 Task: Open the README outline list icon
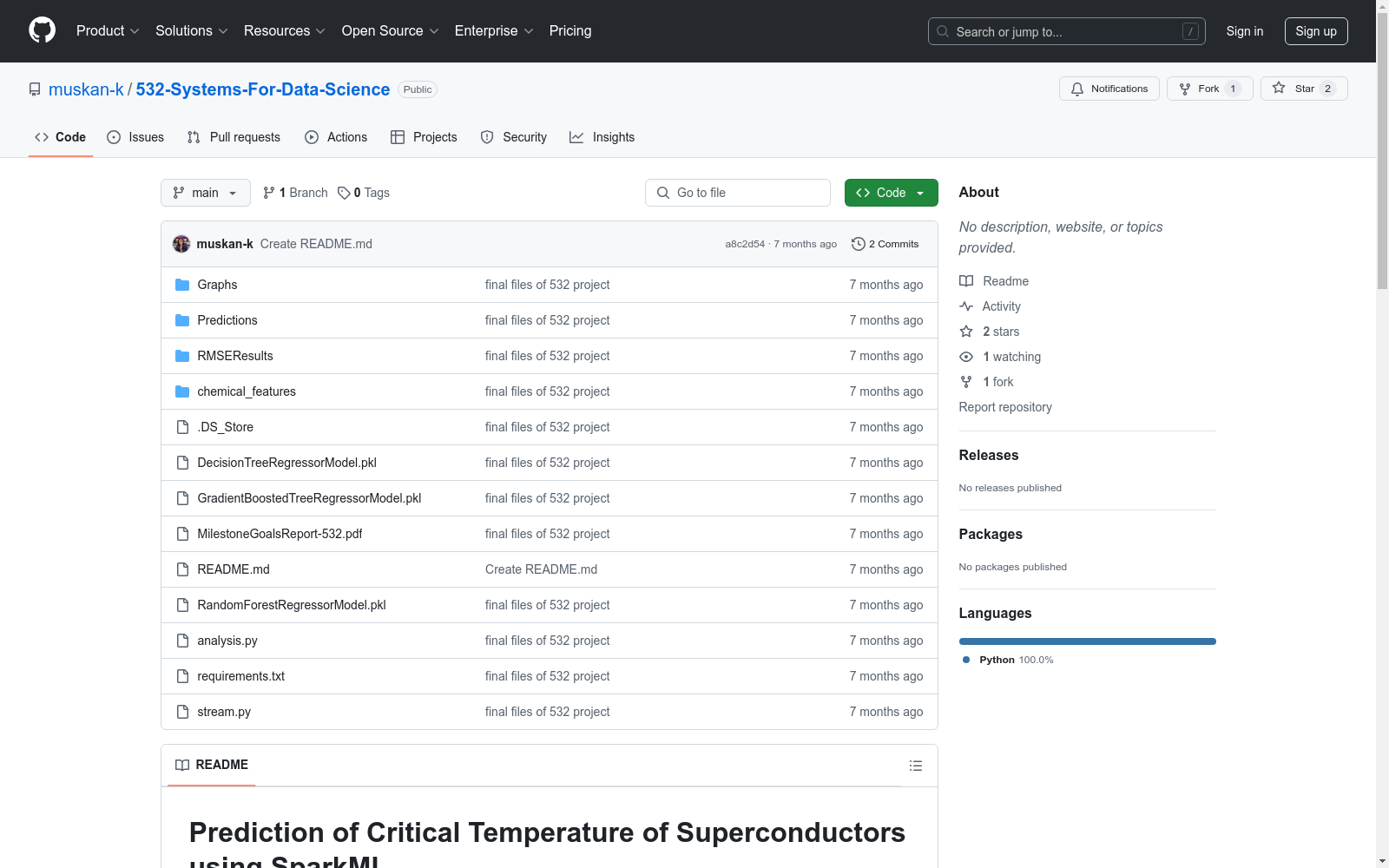[915, 766]
